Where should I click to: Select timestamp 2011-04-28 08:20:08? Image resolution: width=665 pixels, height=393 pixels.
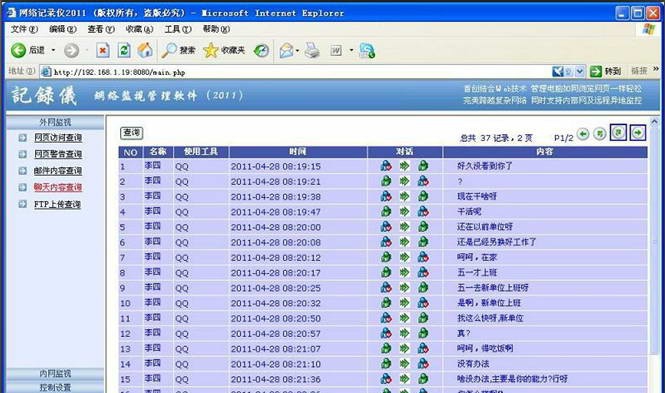(x=276, y=242)
